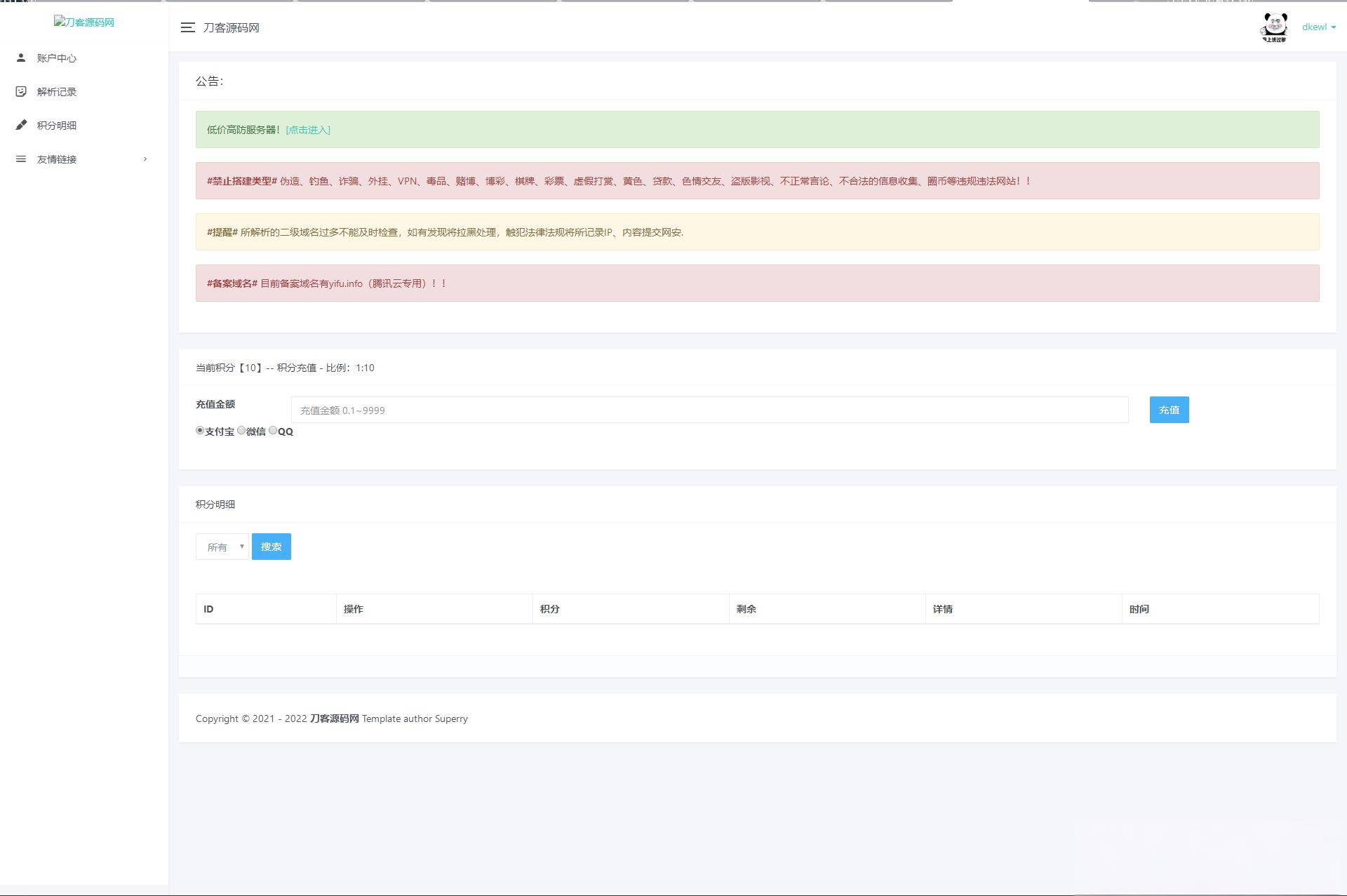Click the 刀客源码网 sidebar logo image
The image size is (1347, 896).
(84, 22)
